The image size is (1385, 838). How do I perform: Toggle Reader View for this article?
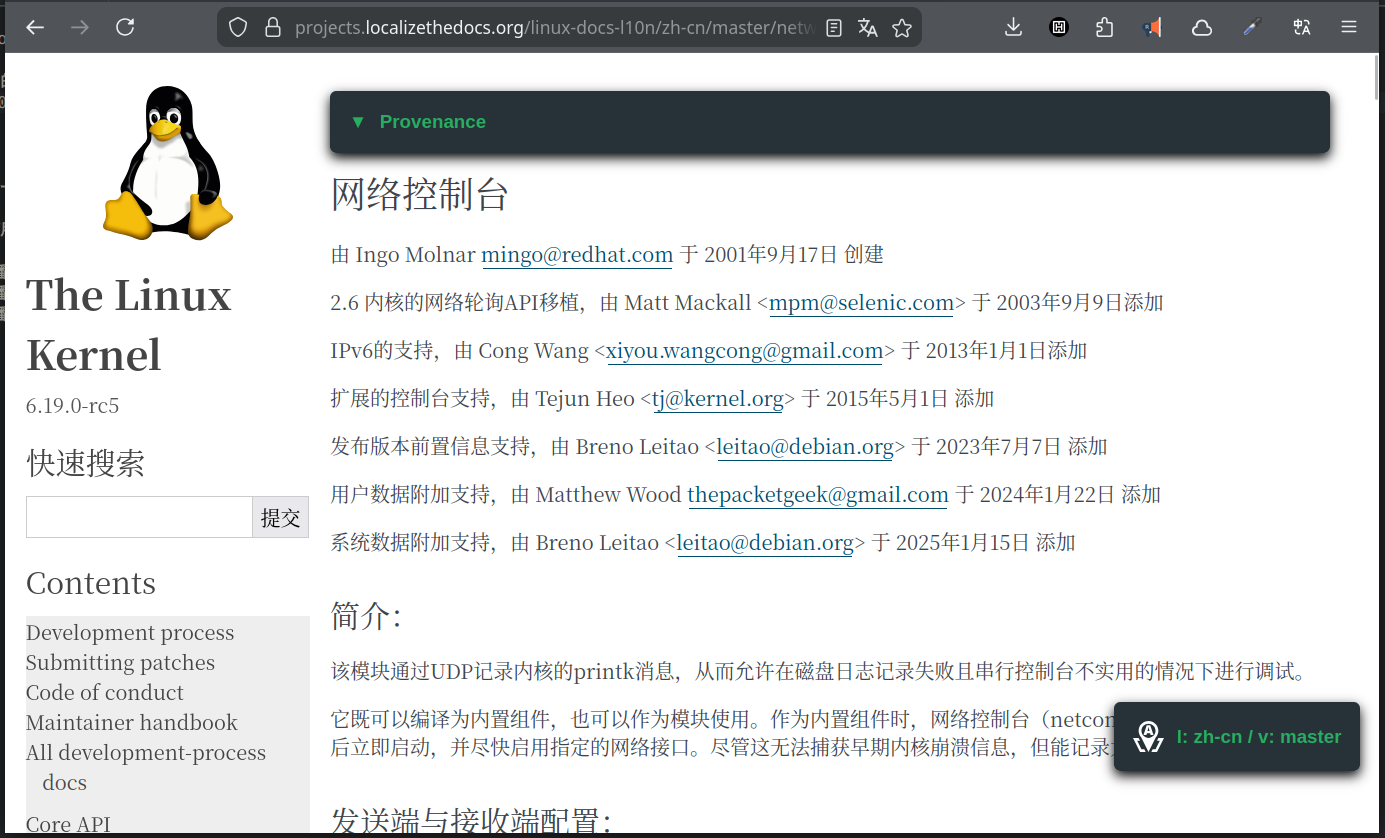click(x=833, y=27)
